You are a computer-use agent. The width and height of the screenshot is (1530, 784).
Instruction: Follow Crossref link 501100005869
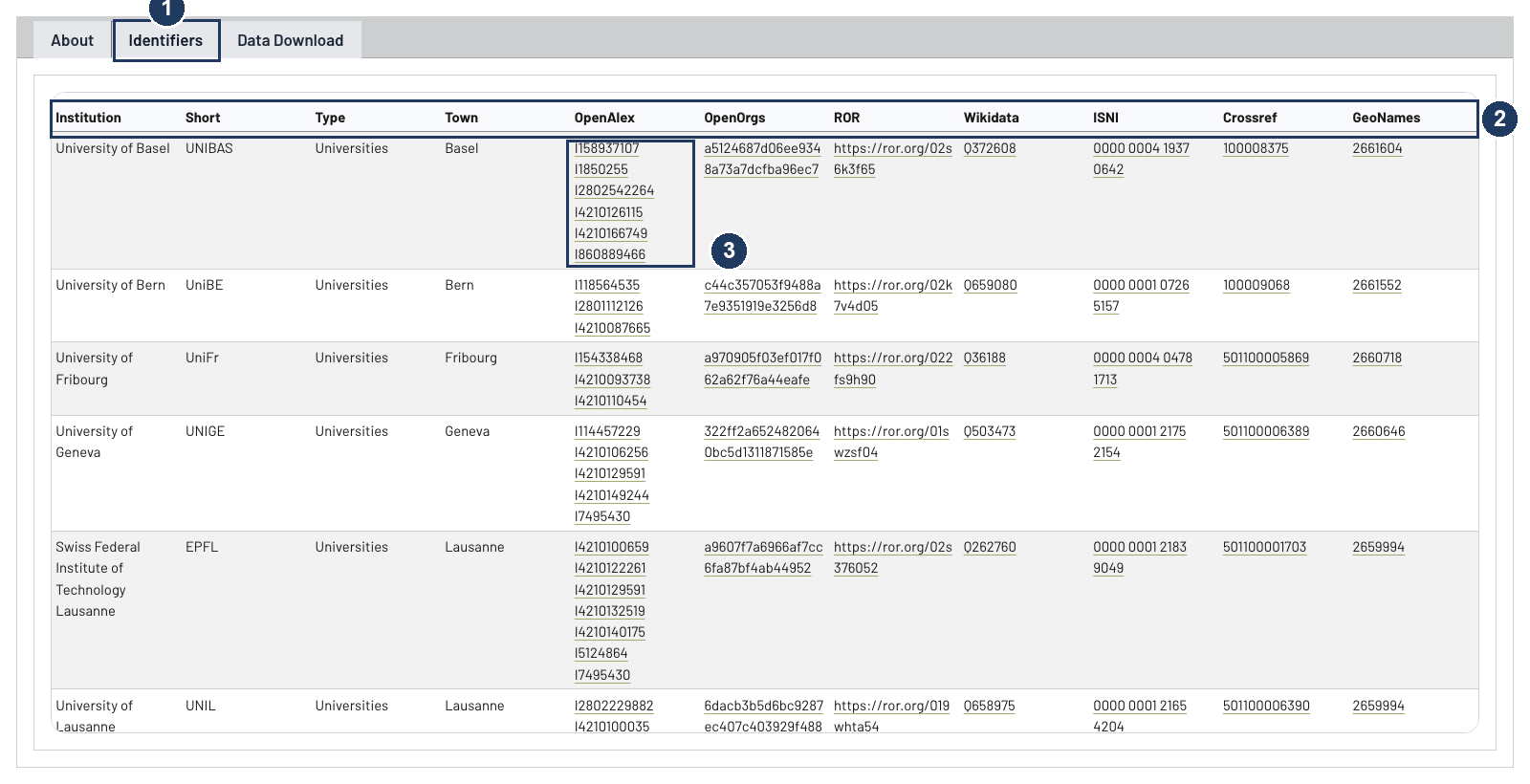[1265, 358]
